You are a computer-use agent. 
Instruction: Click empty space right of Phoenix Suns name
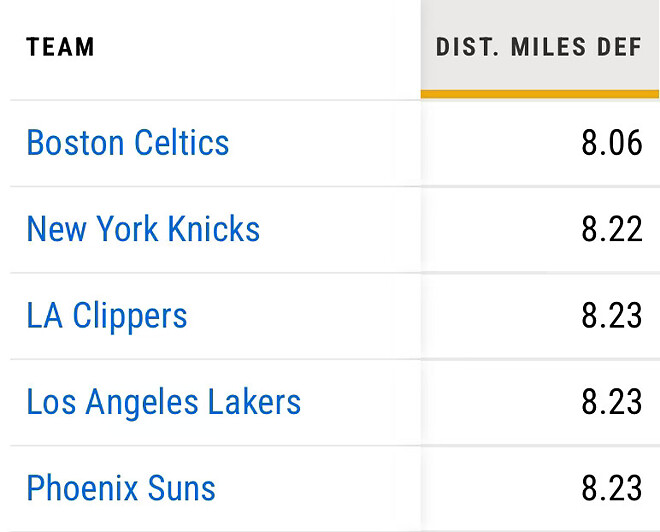(x=320, y=488)
